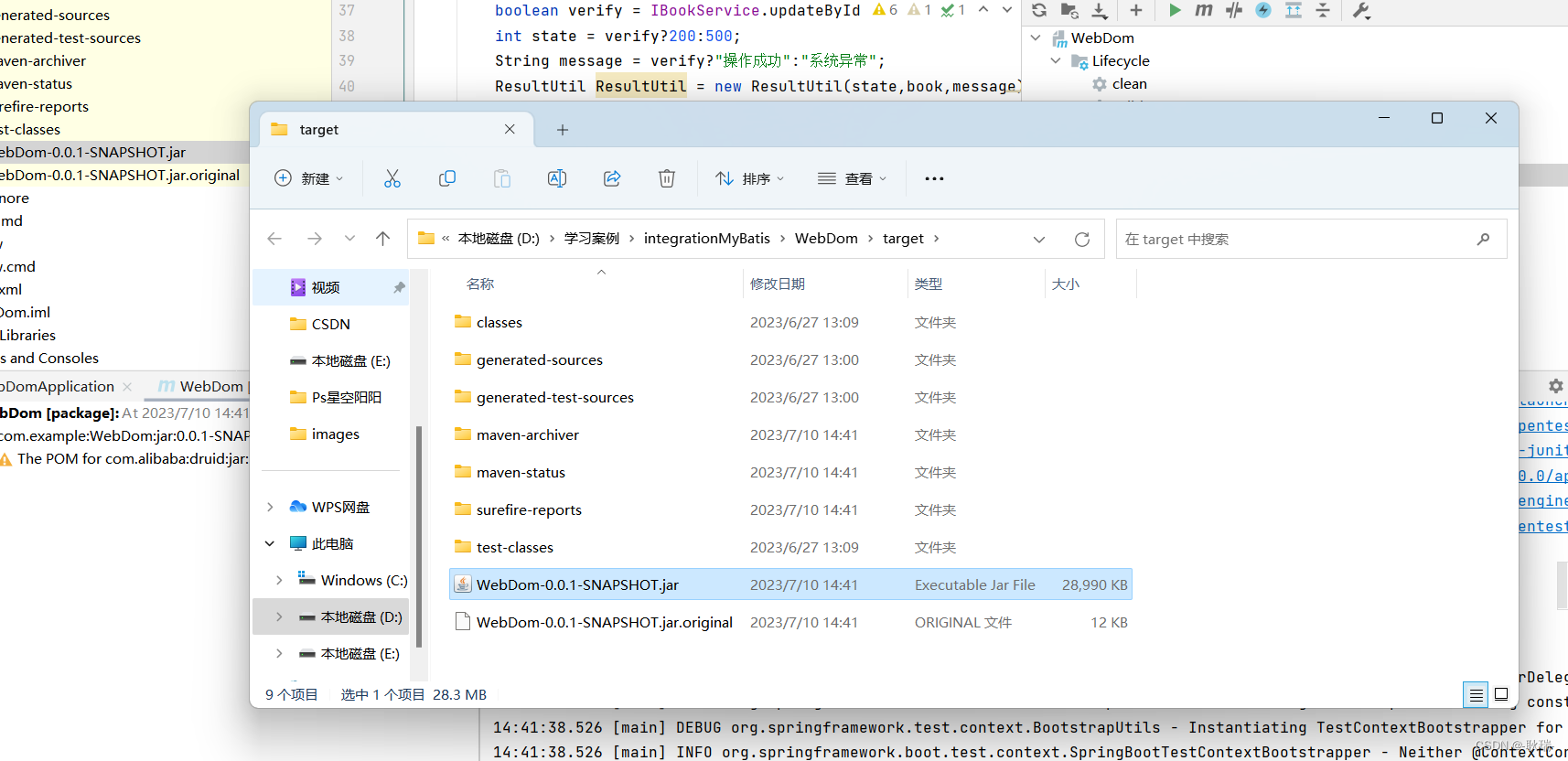
Task: Add Maven project with plus icon
Action: [x=1136, y=10]
